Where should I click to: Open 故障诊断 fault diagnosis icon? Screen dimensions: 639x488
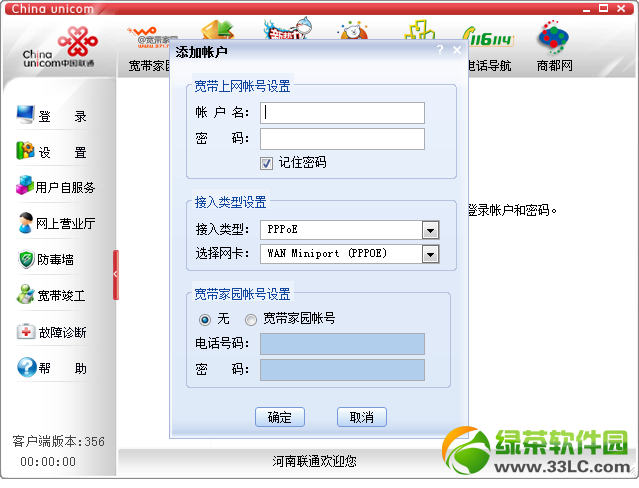pyautogui.click(x=26, y=331)
